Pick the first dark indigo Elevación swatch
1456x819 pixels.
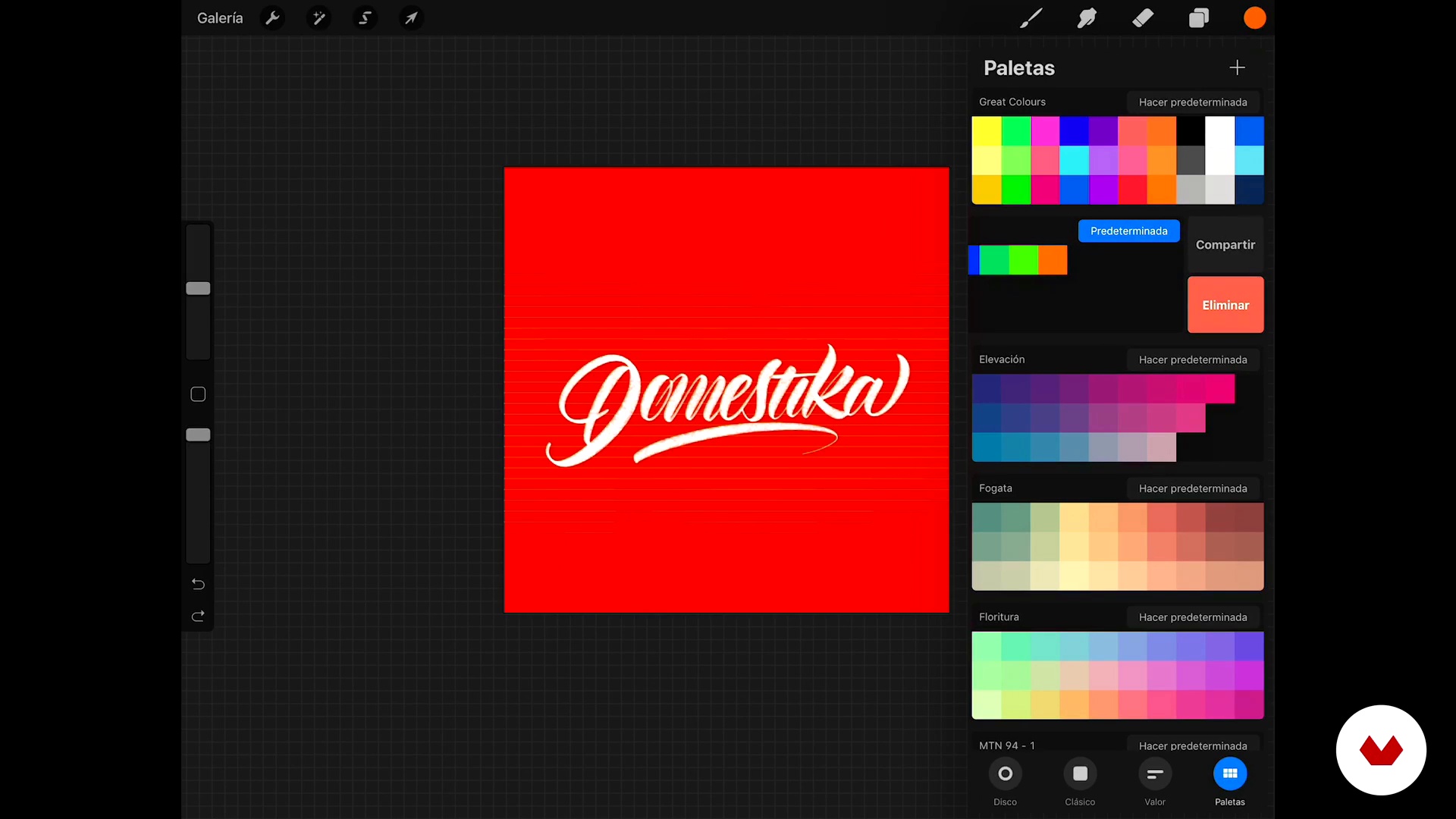click(987, 389)
